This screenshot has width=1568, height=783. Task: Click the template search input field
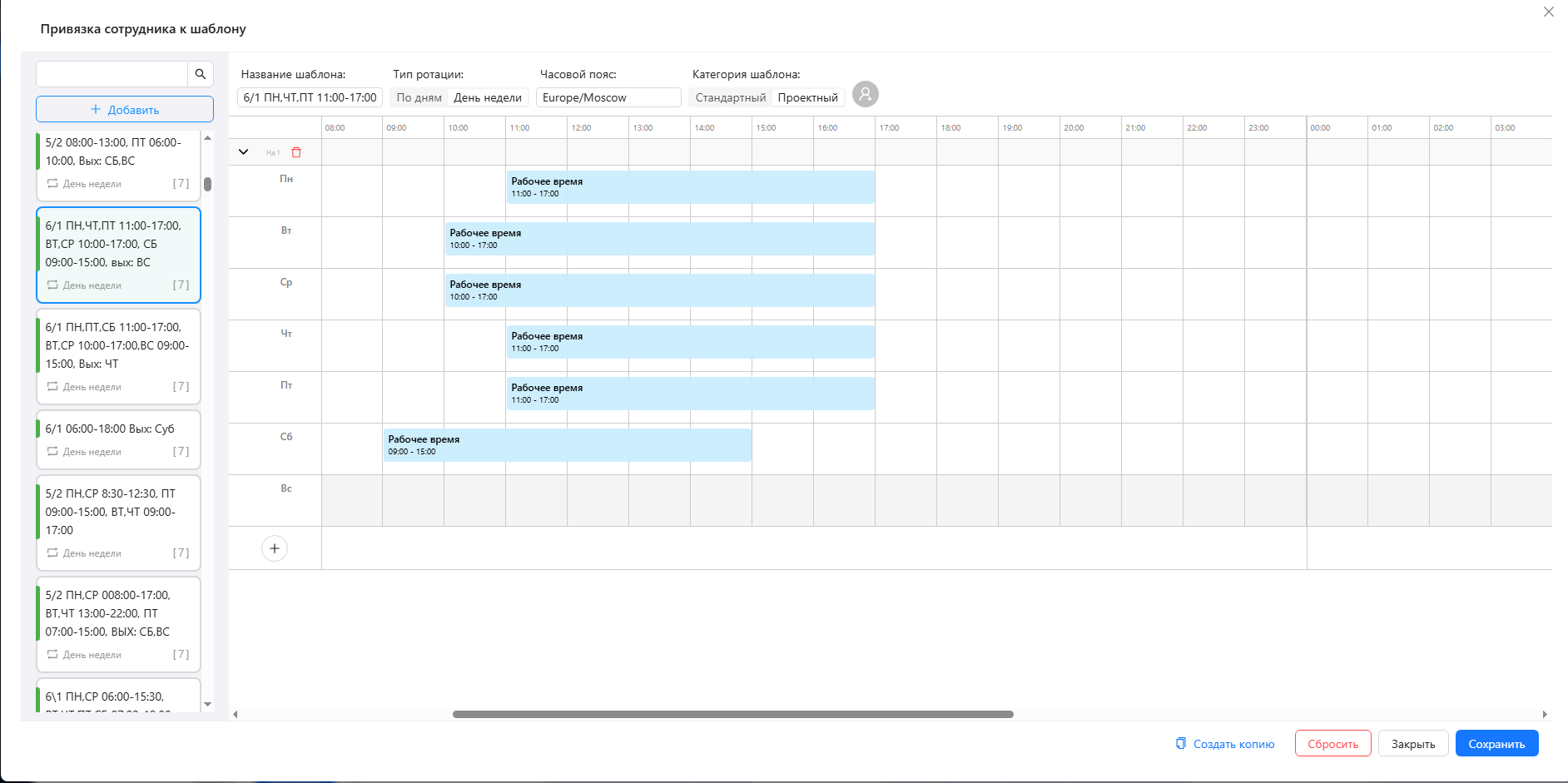(x=112, y=74)
